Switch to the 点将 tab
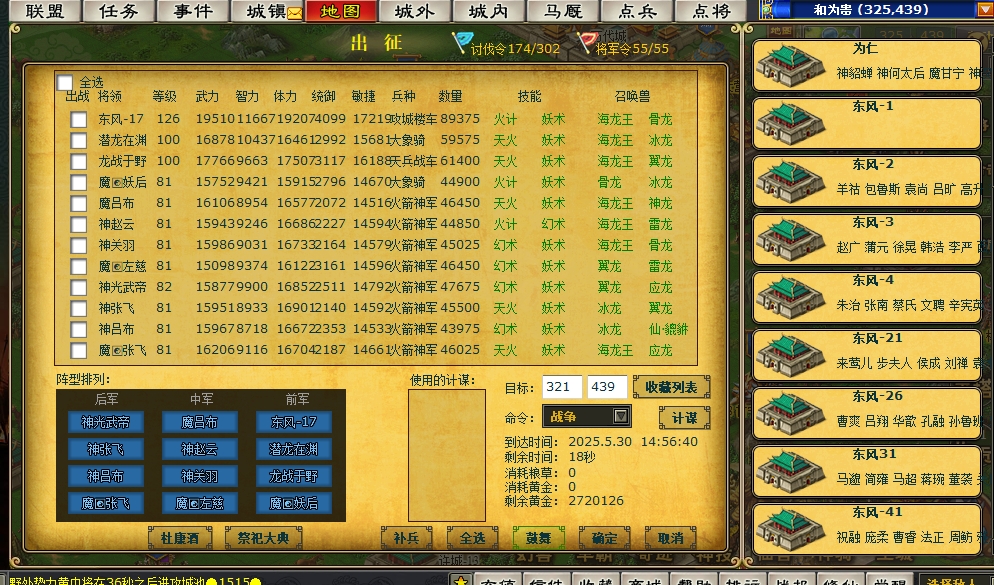The image size is (994, 585). [x=711, y=11]
